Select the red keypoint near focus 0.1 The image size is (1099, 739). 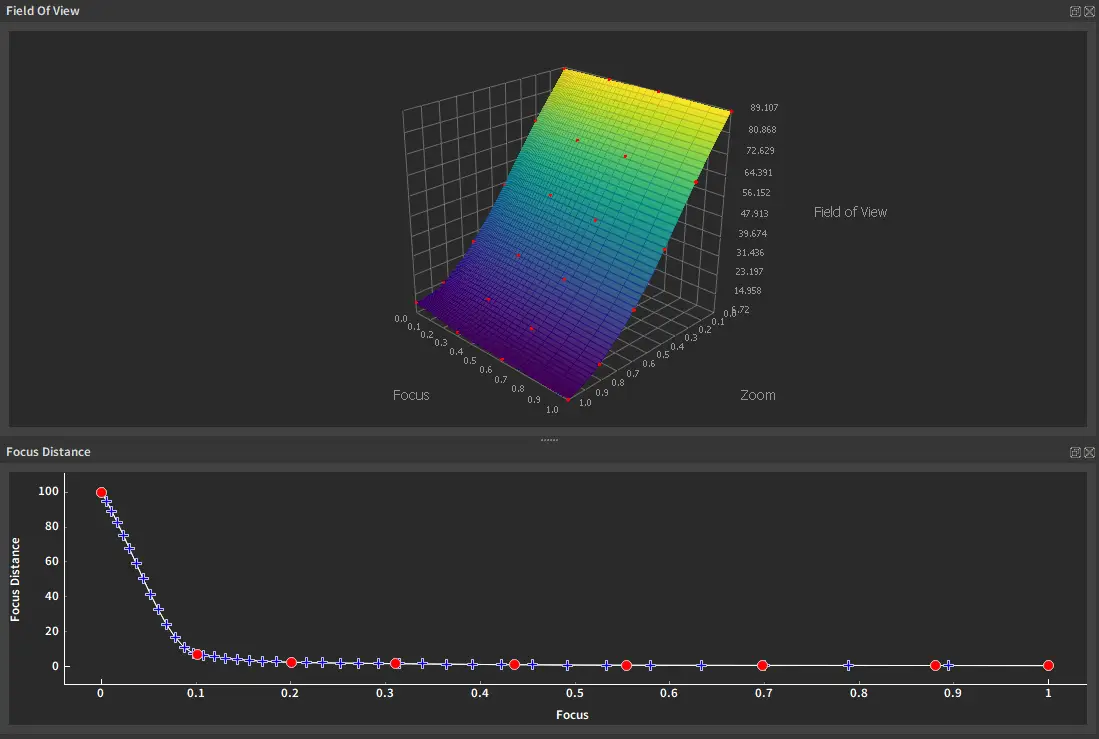click(197, 654)
